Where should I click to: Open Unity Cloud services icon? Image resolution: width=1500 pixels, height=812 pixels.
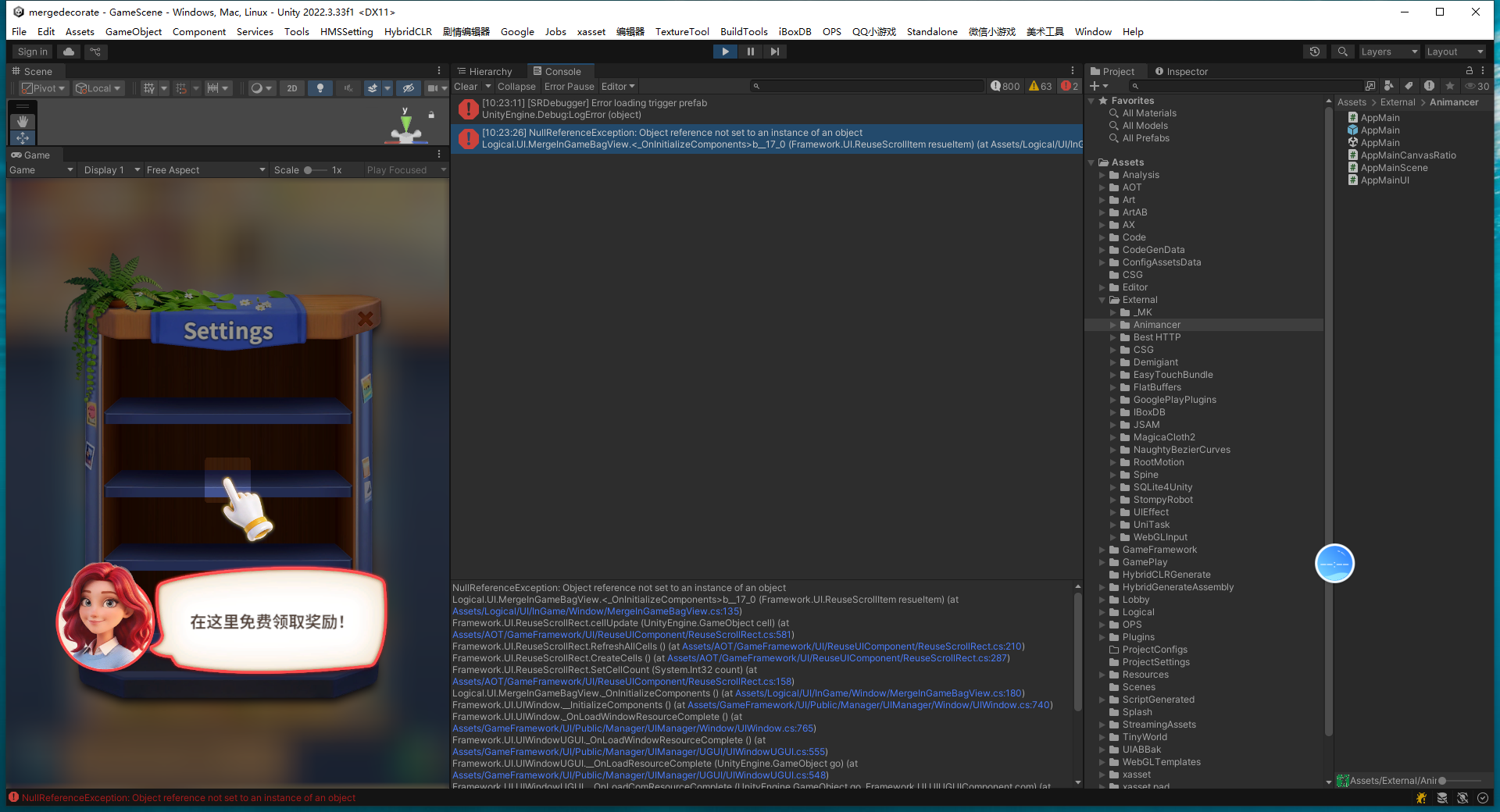[x=69, y=52]
